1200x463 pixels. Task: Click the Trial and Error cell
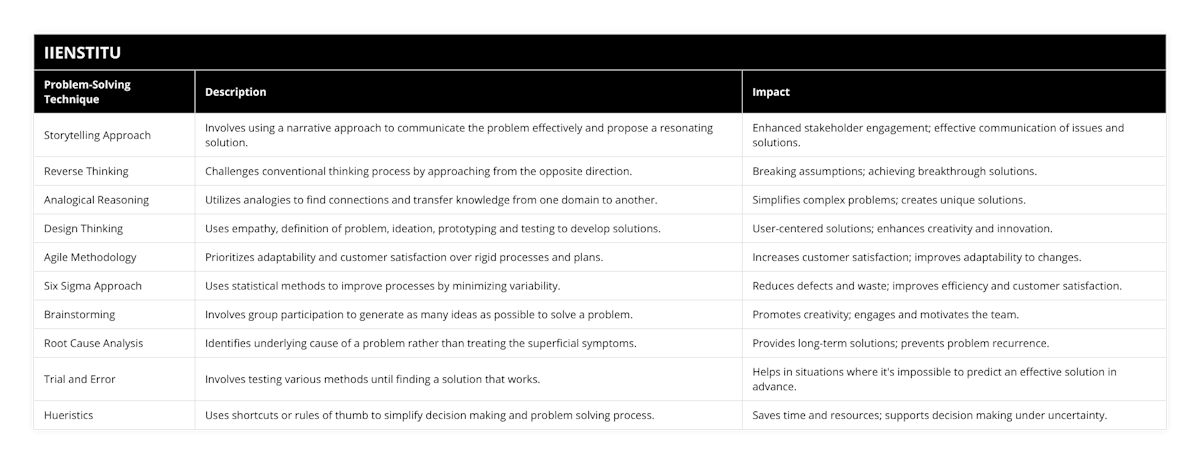tap(80, 379)
